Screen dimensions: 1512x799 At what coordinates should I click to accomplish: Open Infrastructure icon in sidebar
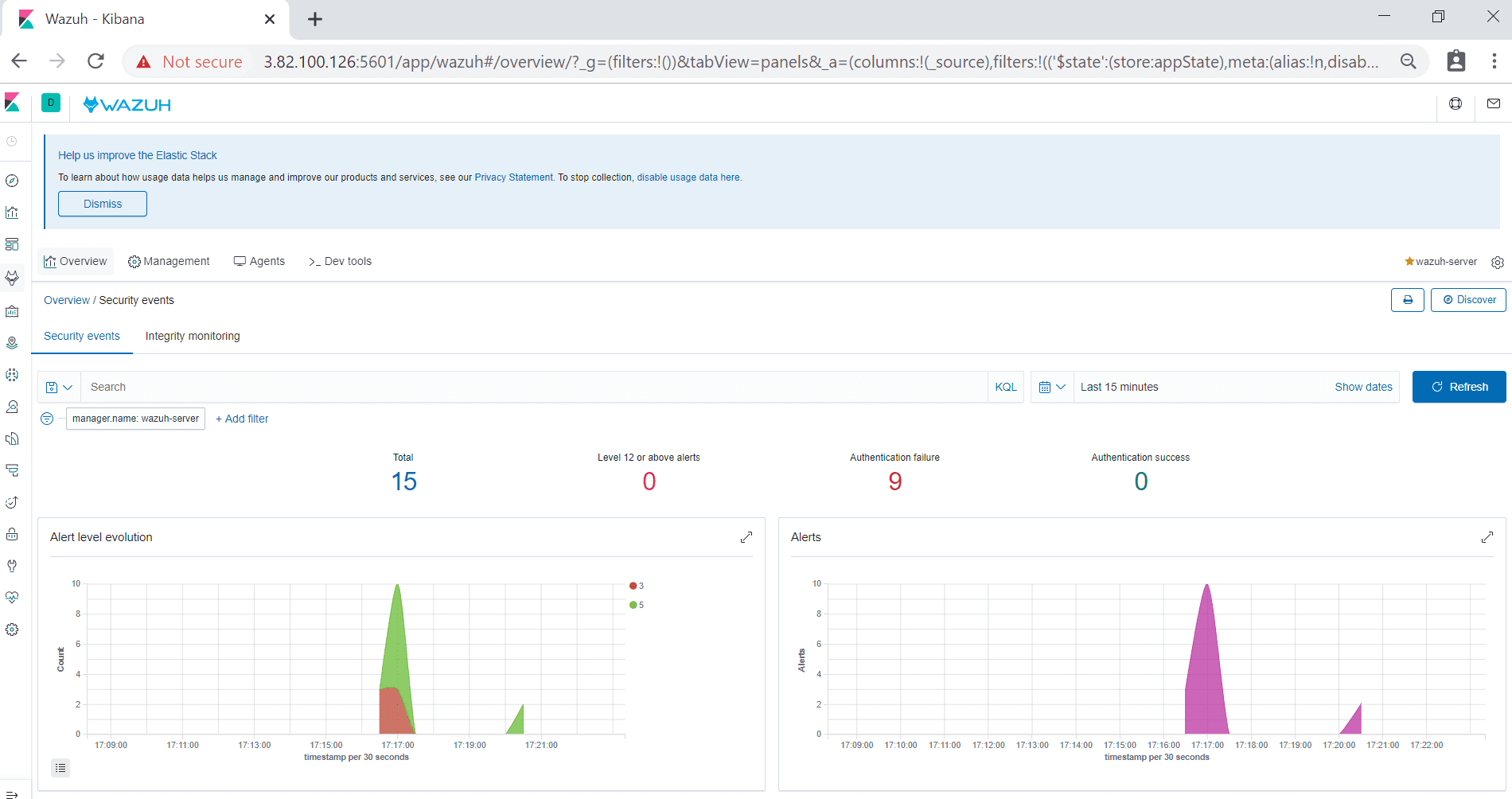pos(12,407)
